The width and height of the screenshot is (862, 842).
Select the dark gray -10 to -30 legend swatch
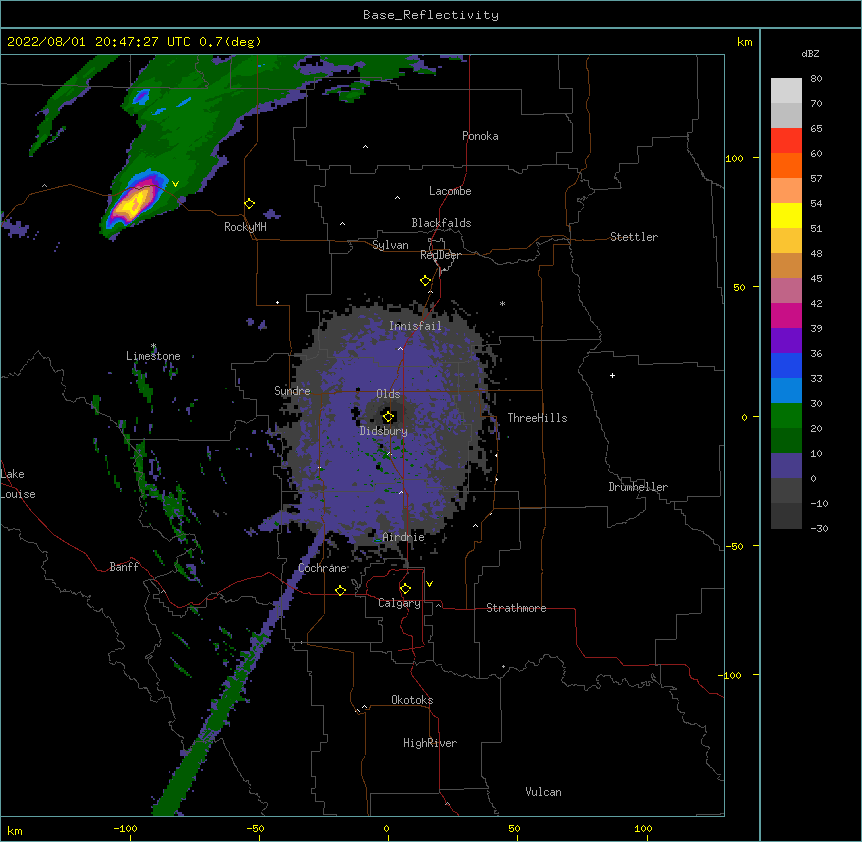[786, 516]
